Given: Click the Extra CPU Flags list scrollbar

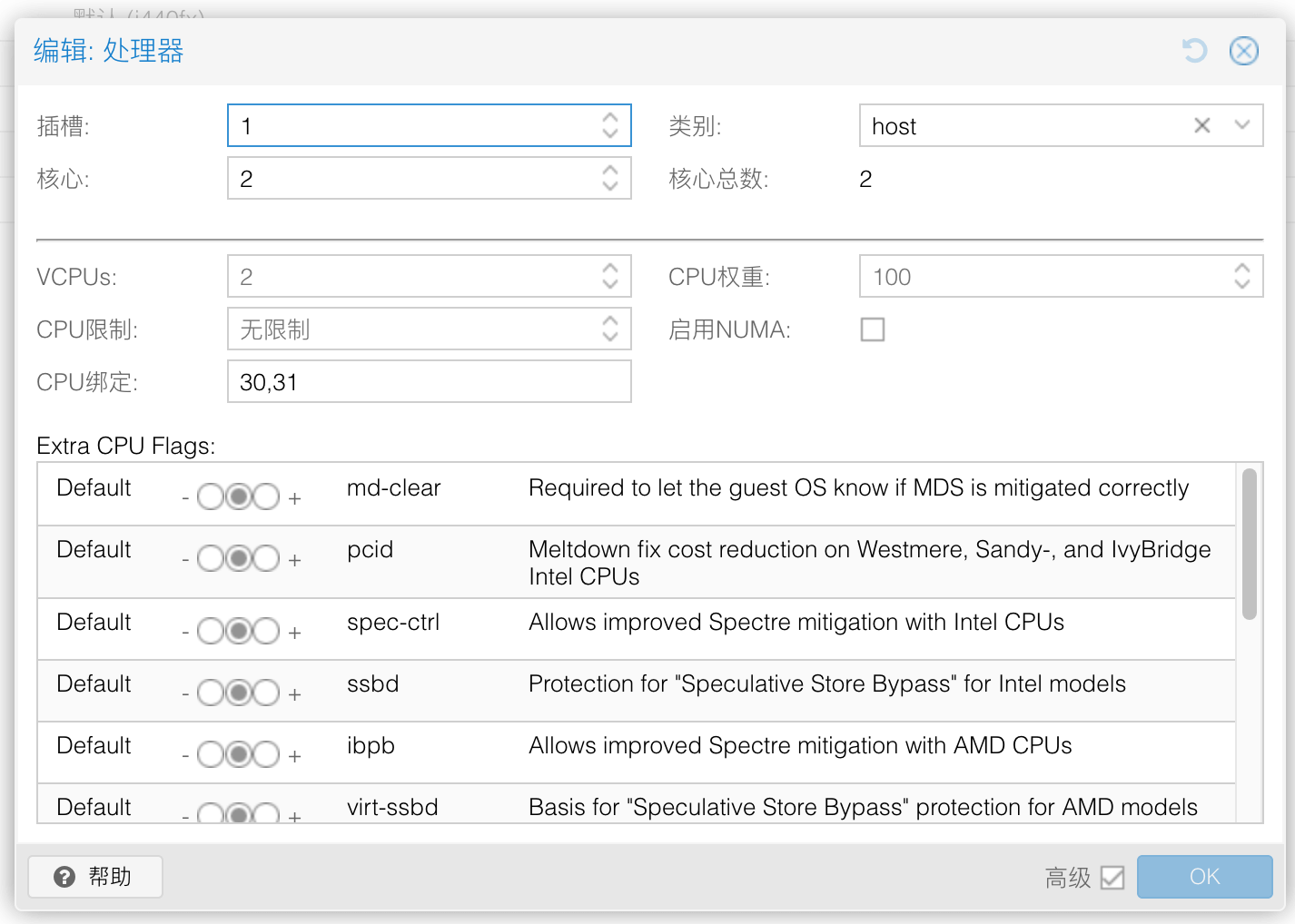Looking at the screenshot, I should [x=1250, y=545].
